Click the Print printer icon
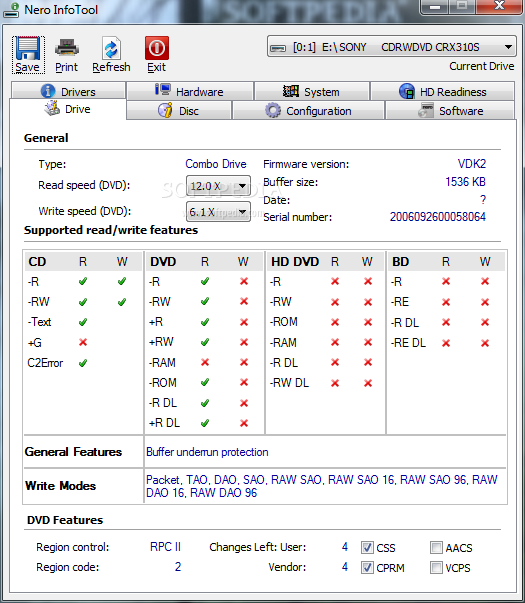 pos(67,48)
